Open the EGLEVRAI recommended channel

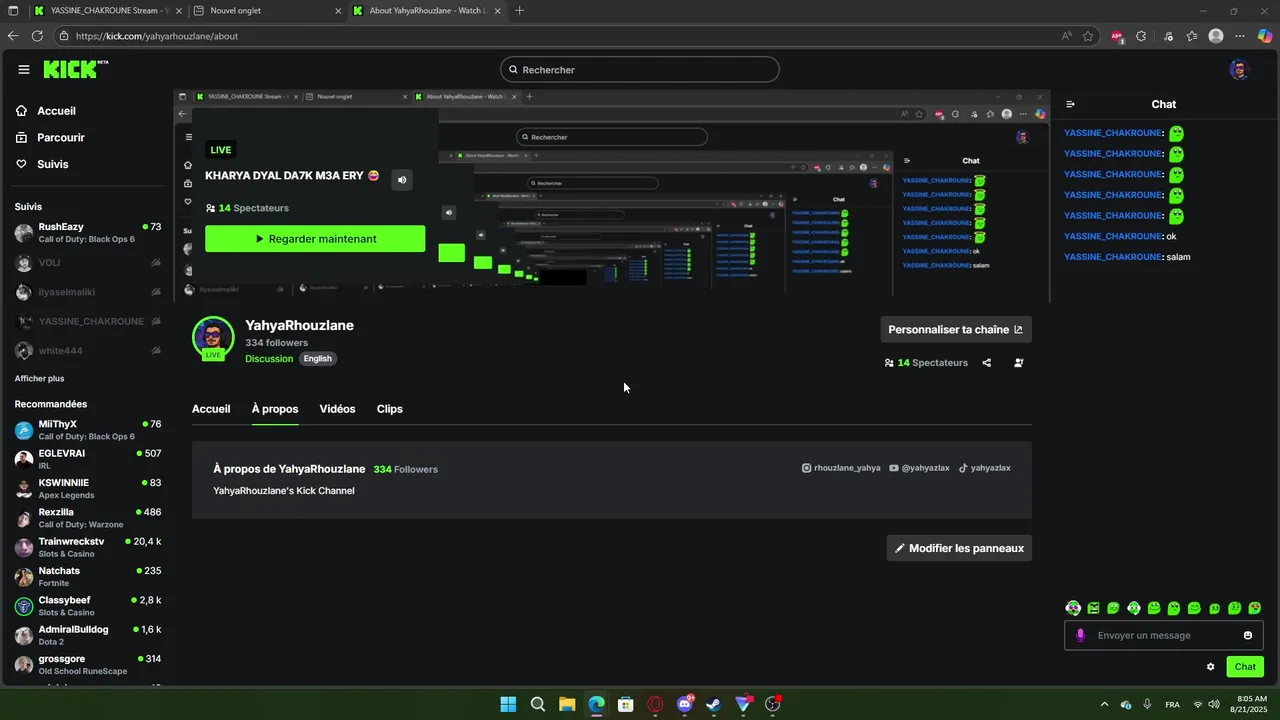[x=88, y=459]
